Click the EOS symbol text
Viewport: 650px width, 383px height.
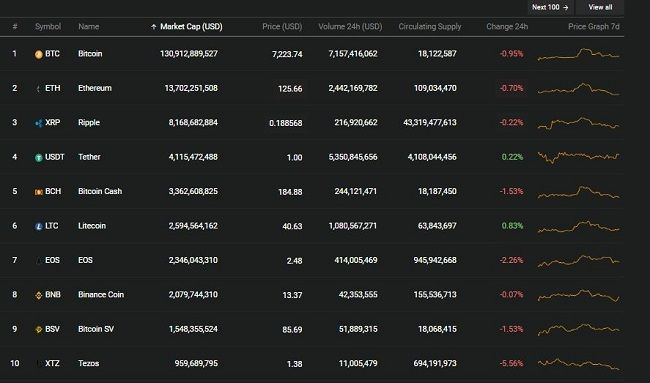(x=52, y=260)
